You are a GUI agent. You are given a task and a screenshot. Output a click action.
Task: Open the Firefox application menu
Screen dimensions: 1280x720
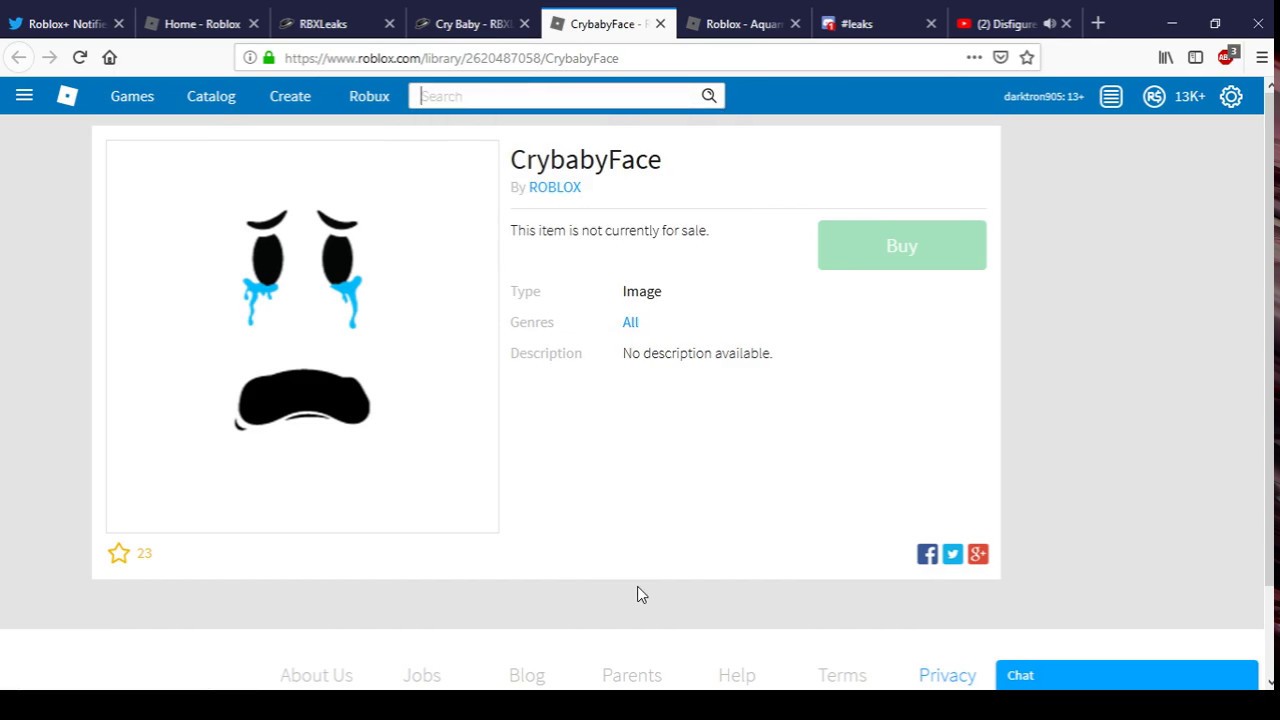[1262, 58]
